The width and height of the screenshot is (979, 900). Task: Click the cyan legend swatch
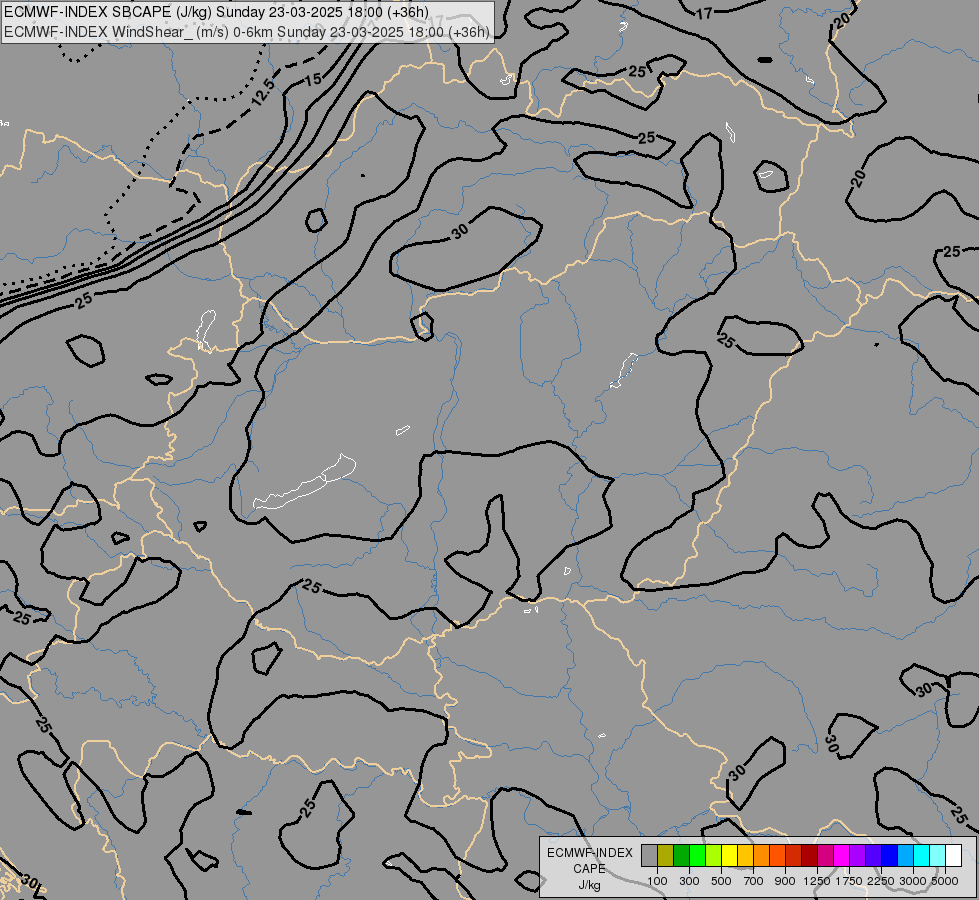click(x=922, y=855)
